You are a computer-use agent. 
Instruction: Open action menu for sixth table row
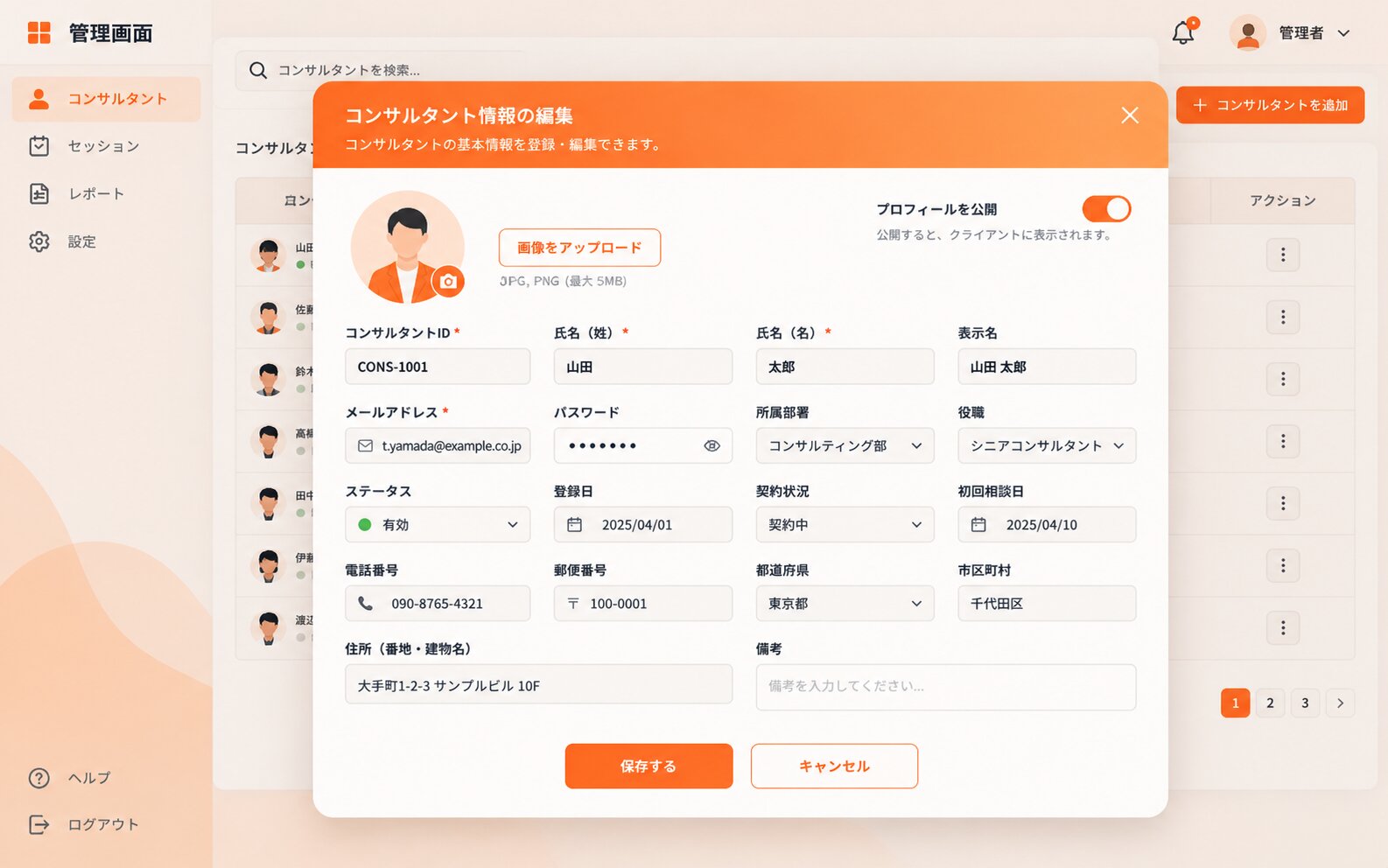coord(1283,565)
